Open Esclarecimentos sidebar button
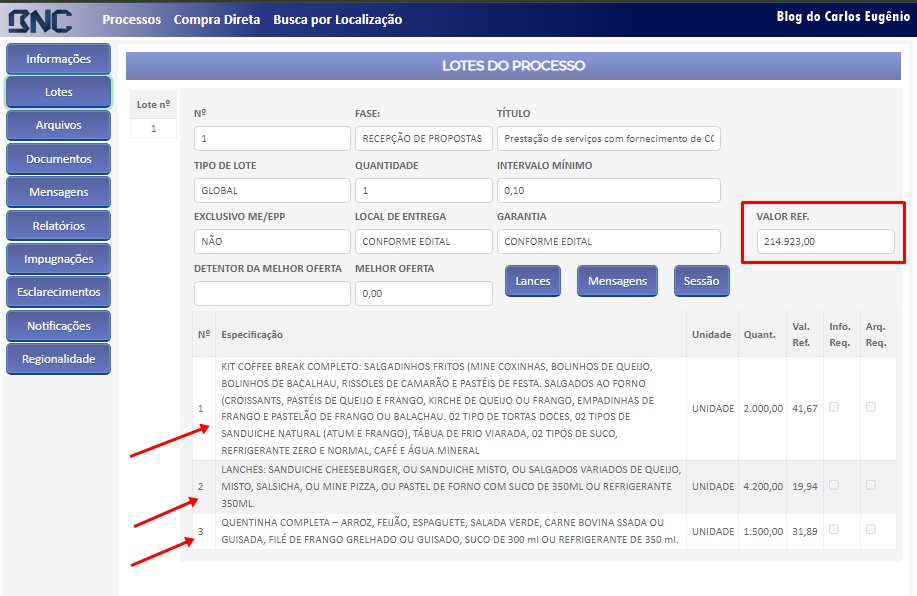Image resolution: width=917 pixels, height=596 pixels. click(58, 292)
